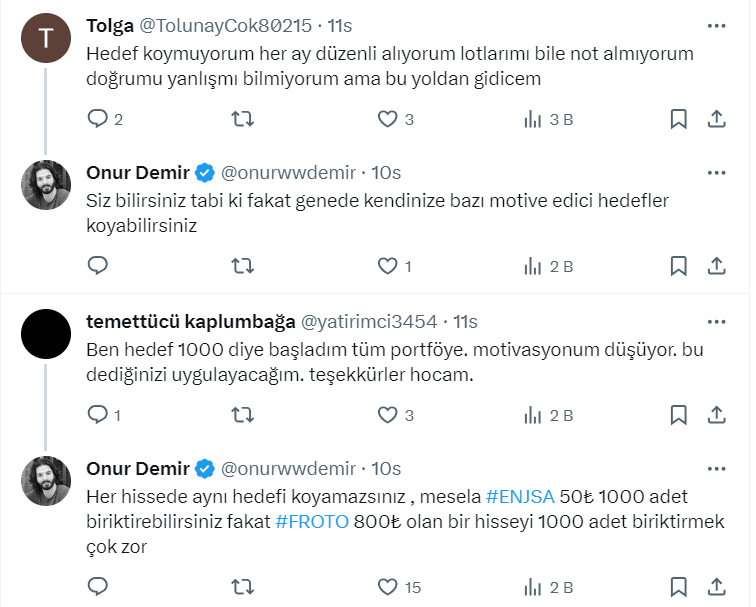The image size is (756, 607).
Task: Open @yatirimci3454 profile handle
Action: (x=369, y=321)
